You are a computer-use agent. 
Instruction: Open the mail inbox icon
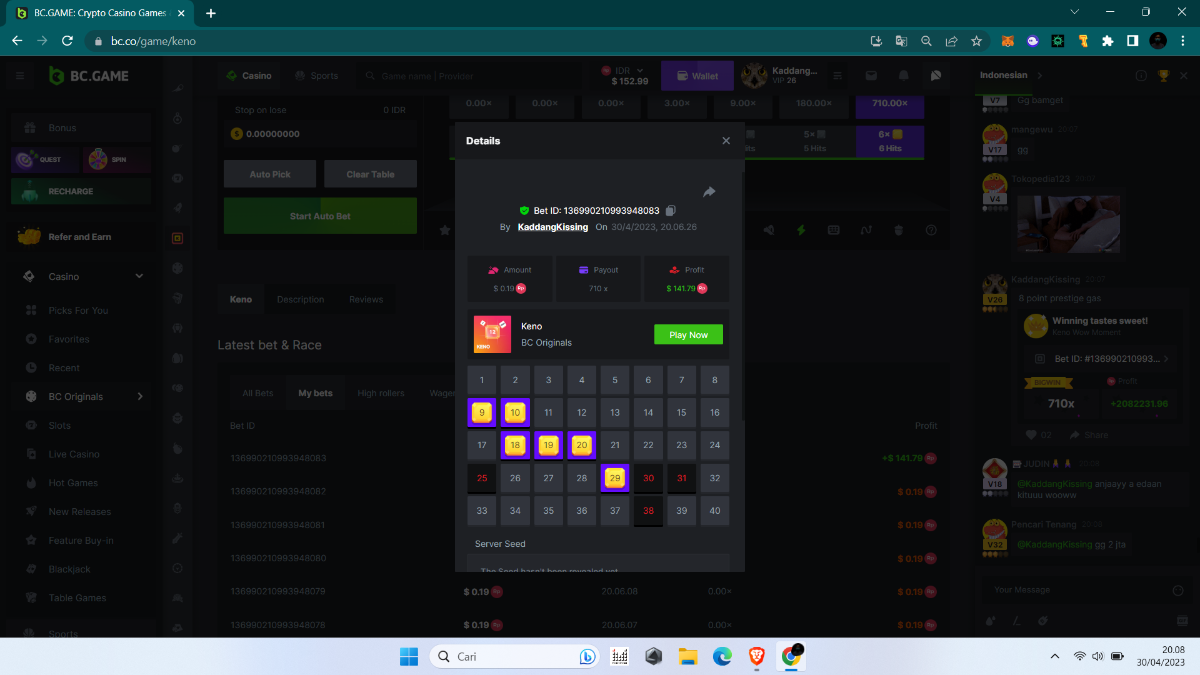(x=871, y=76)
